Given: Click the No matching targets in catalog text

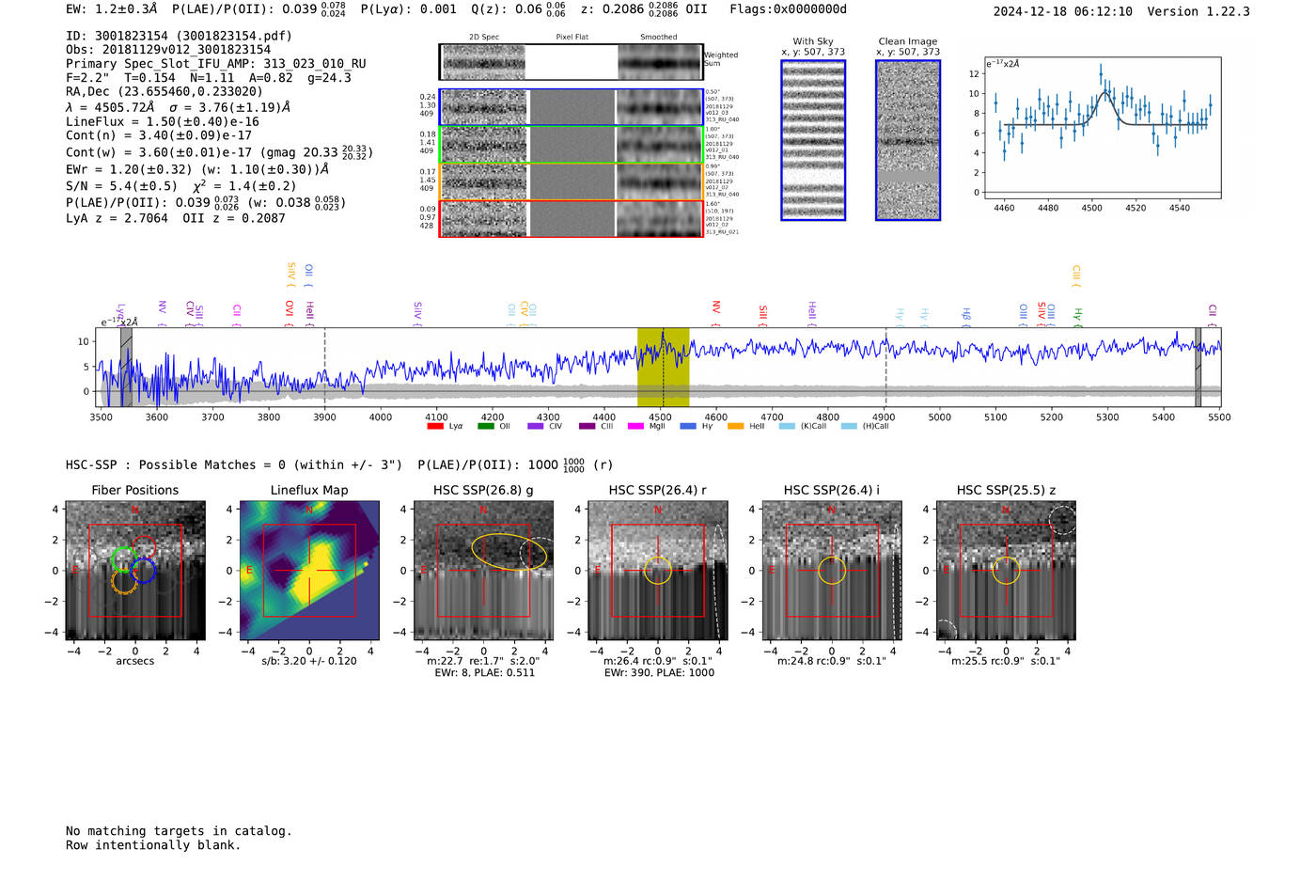Looking at the screenshot, I should 179,831.
